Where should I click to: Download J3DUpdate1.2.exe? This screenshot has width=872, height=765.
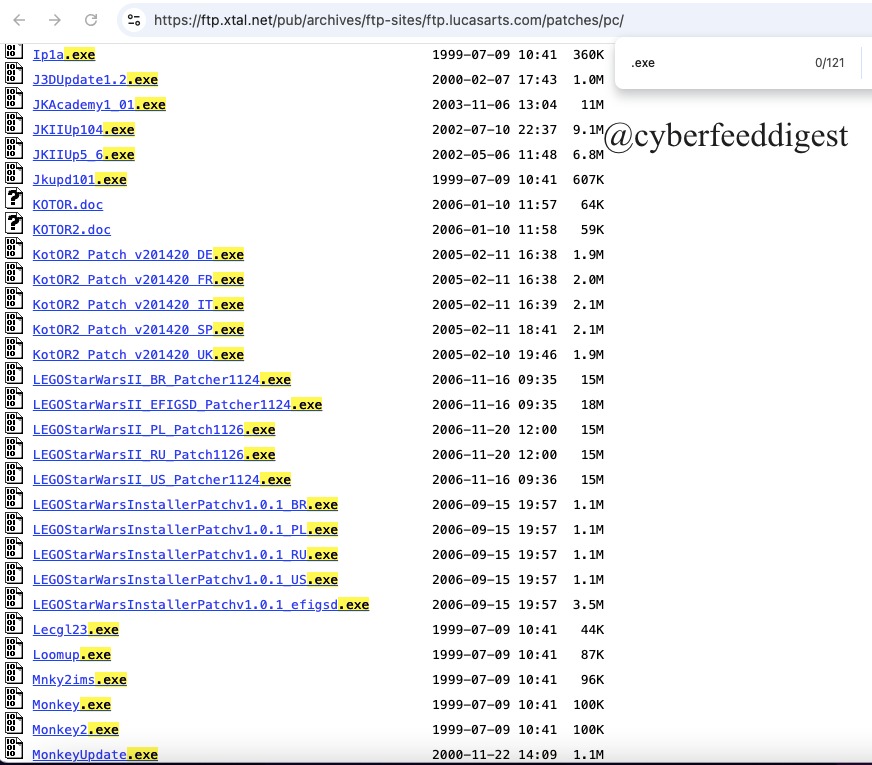tap(95, 80)
